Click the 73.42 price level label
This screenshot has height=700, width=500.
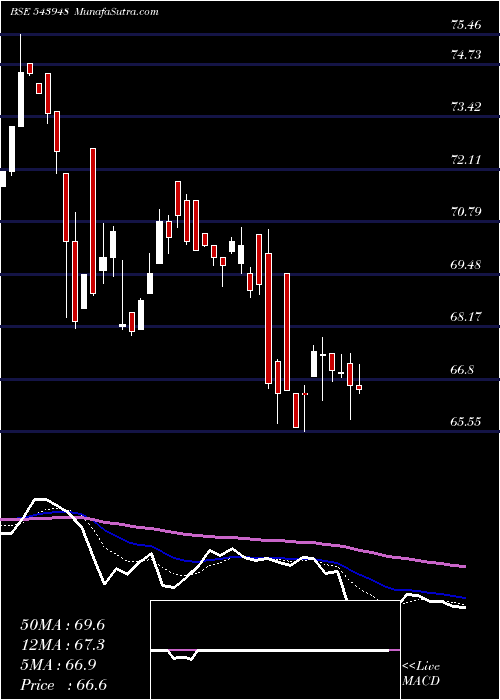coord(466,107)
